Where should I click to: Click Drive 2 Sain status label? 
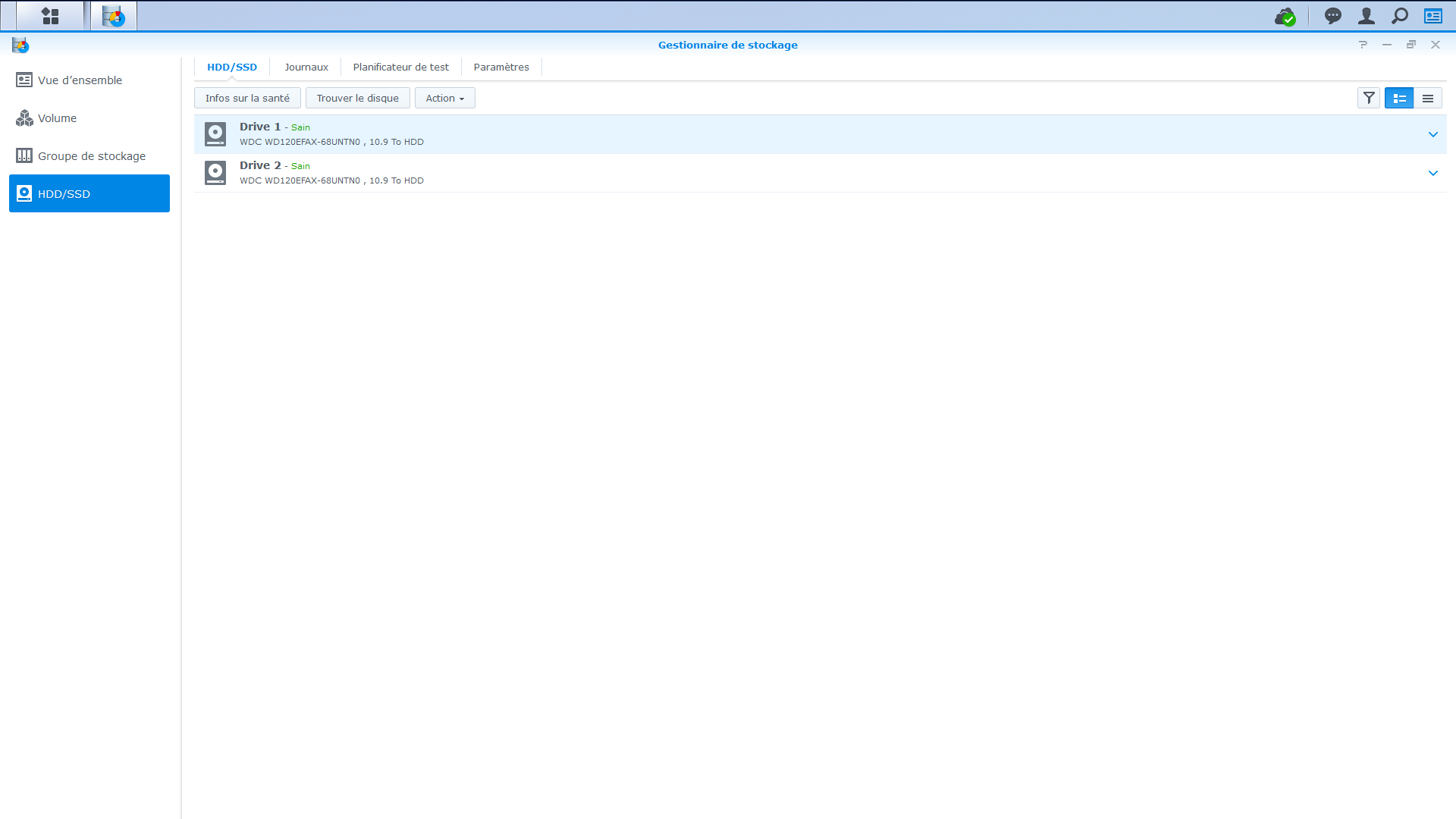coord(300,166)
